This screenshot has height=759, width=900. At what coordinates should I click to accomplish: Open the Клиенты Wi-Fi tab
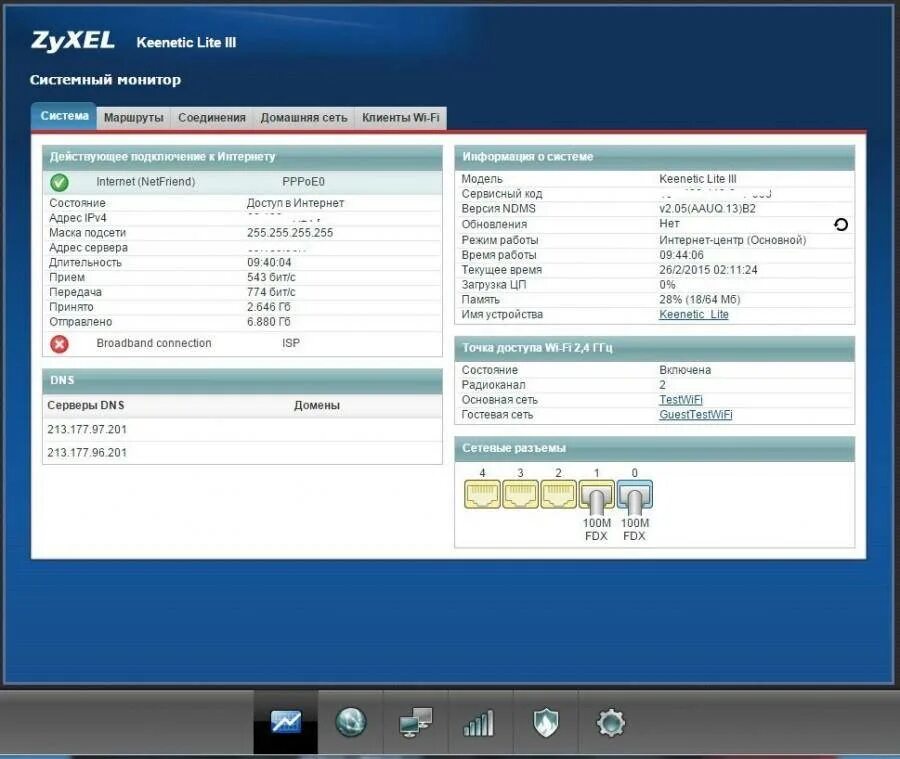pos(401,118)
